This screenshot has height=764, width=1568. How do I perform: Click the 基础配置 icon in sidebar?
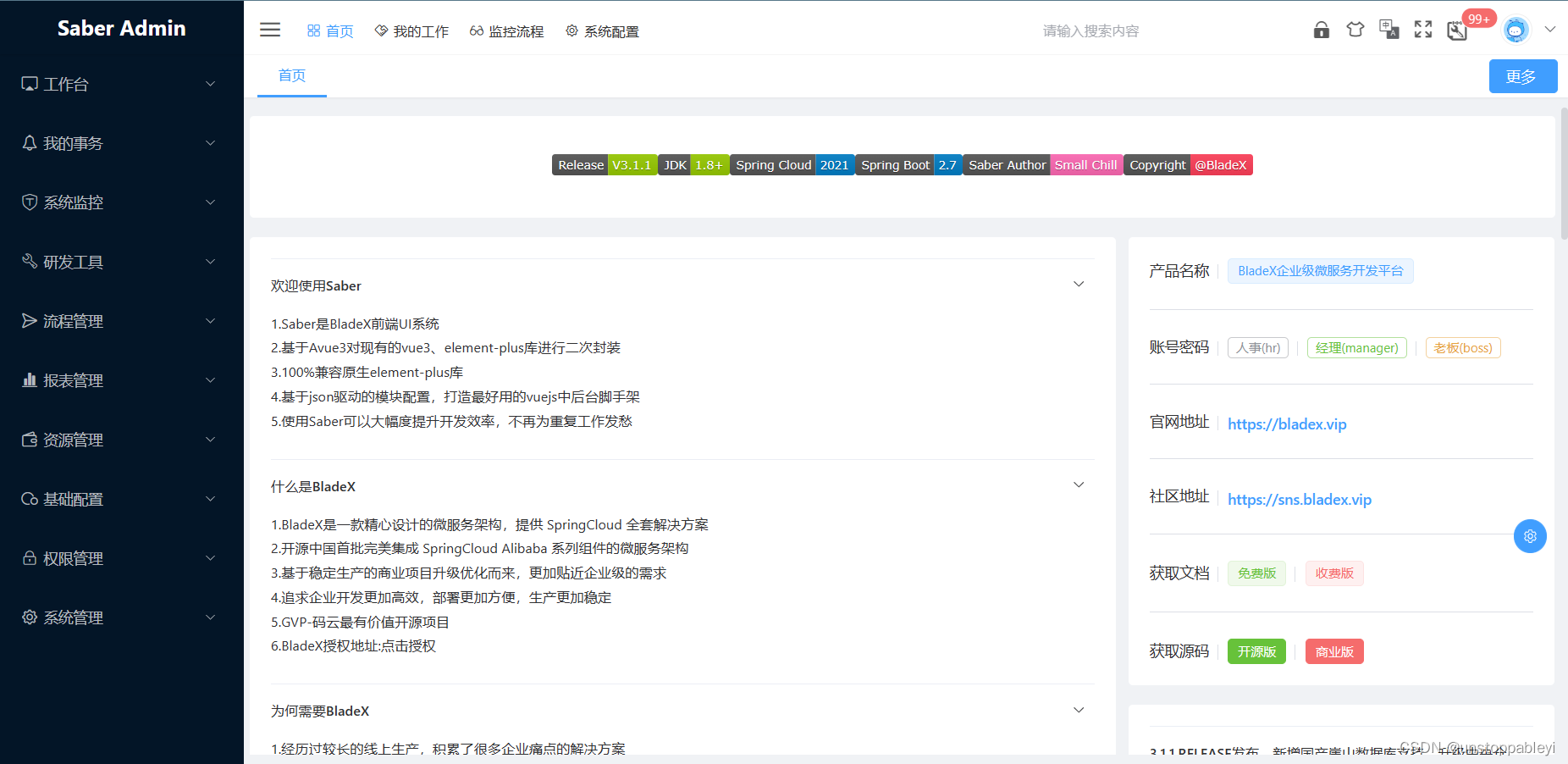pos(30,499)
